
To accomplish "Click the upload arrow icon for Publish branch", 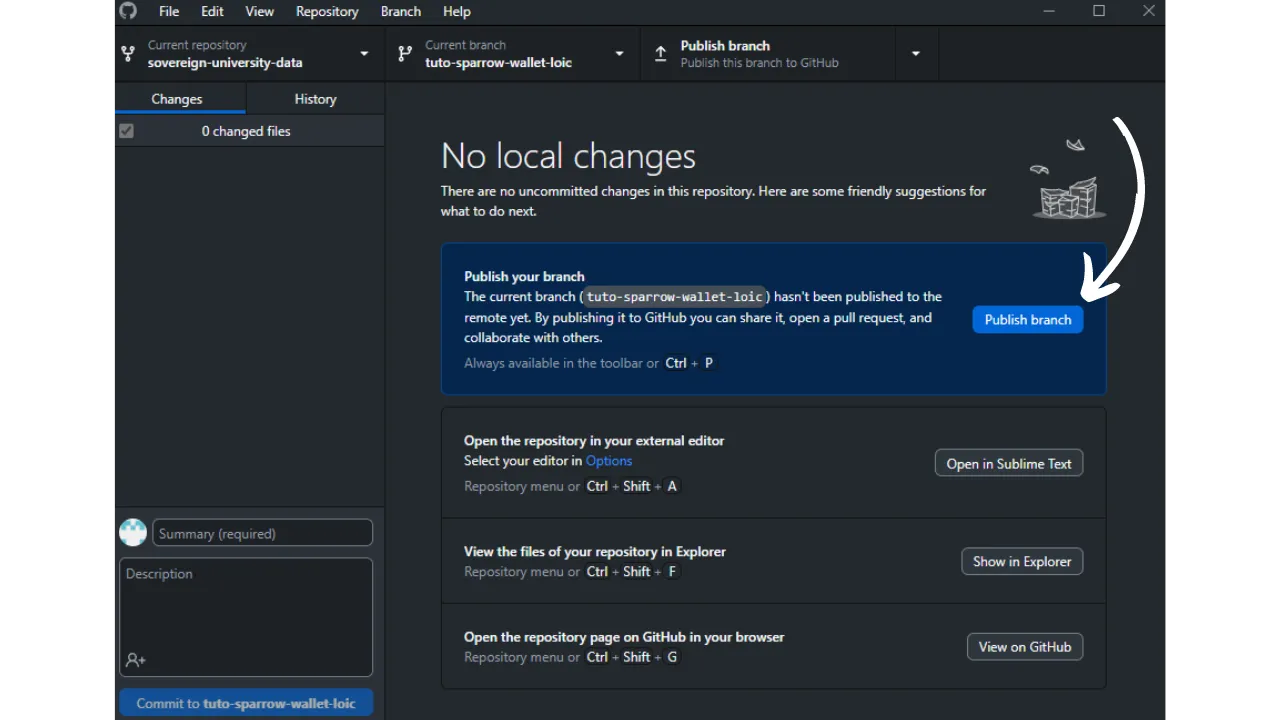I will tap(660, 54).
